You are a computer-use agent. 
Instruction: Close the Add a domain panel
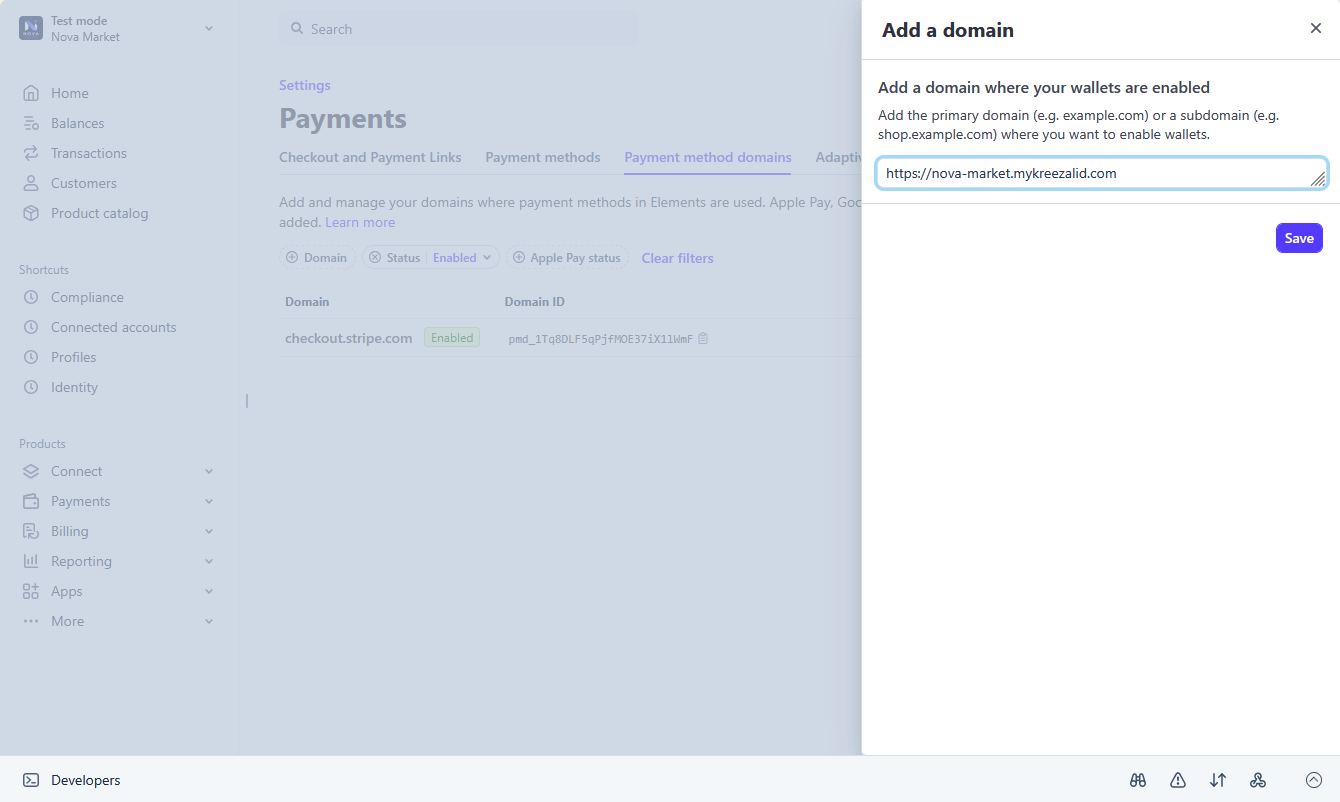pyautogui.click(x=1316, y=28)
